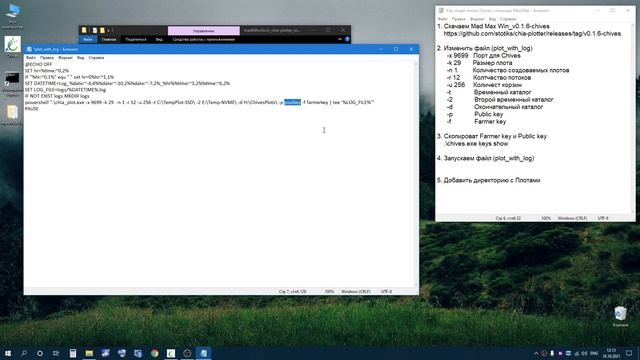This screenshot has height=360, width=640.
Task: Click '5. Добавить директорию с Плотами' line
Action: 489,180
